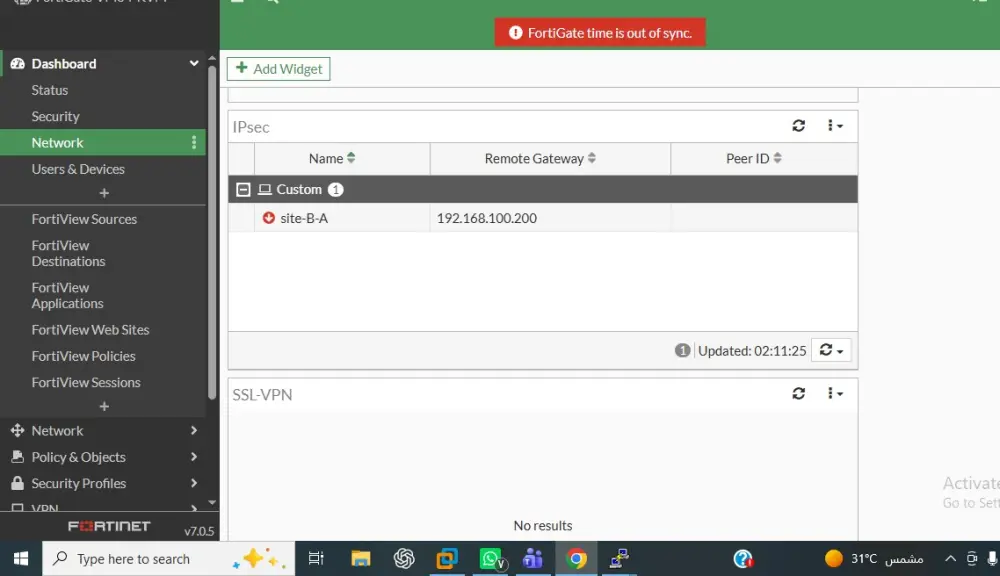
Task: Click the Security Profiles lock icon
Action: pos(17,483)
